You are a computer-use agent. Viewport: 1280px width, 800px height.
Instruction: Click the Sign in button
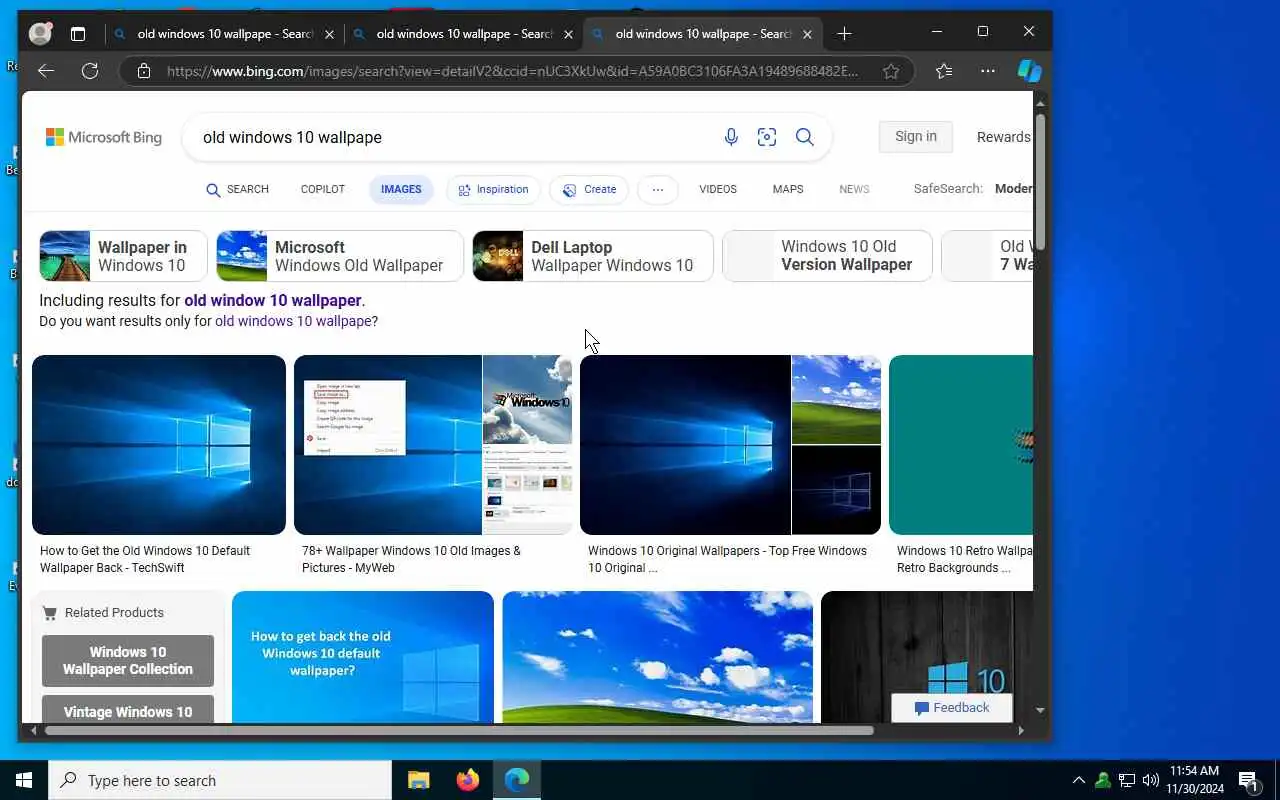916,137
